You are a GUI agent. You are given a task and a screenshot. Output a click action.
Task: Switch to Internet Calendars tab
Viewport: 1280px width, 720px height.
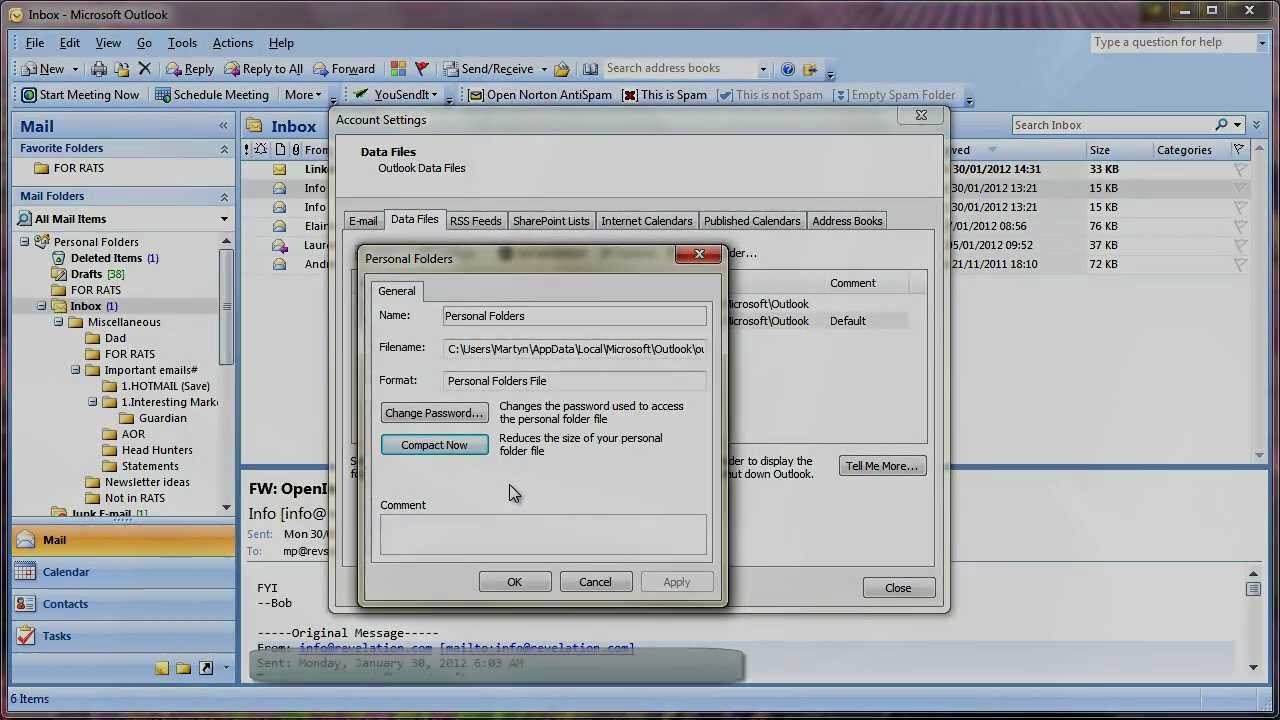pyautogui.click(x=647, y=221)
